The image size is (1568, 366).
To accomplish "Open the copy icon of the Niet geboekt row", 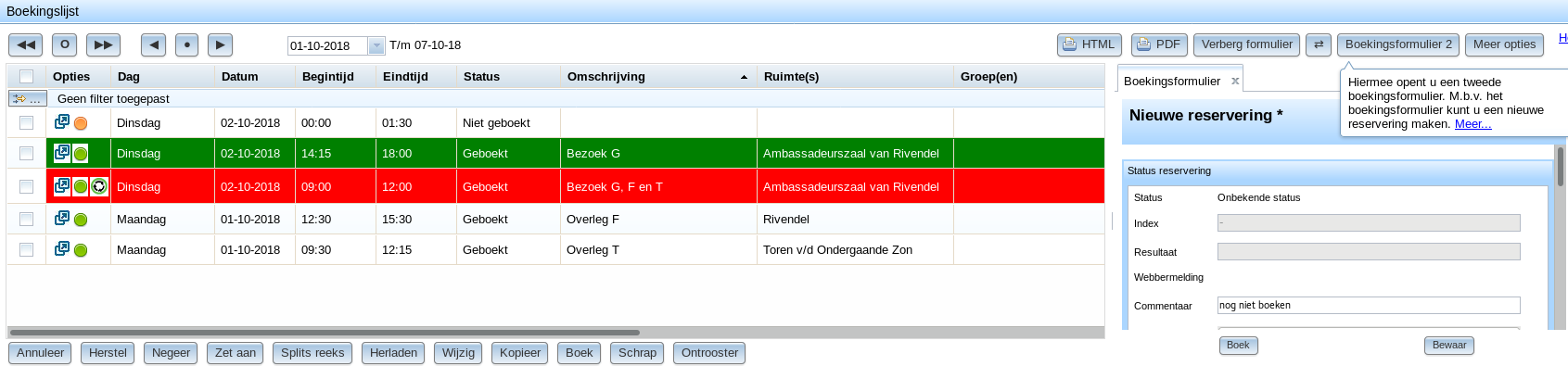I will tap(62, 121).
